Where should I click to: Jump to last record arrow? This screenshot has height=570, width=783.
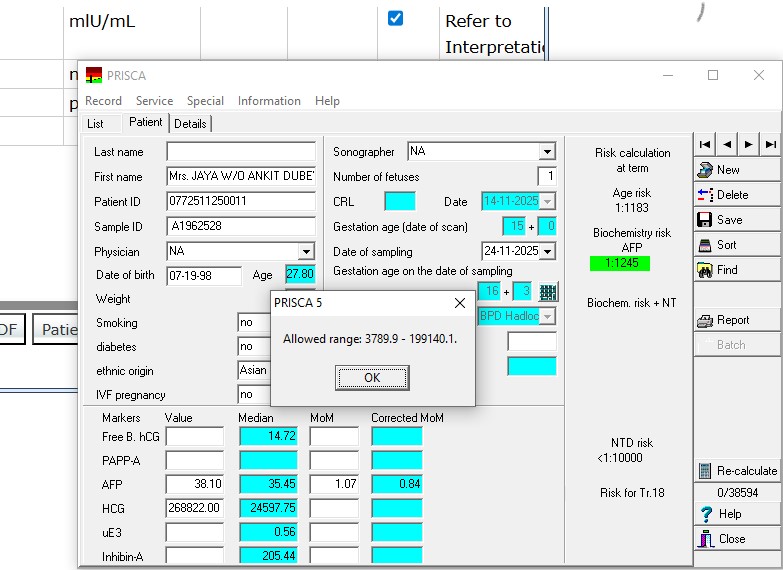(770, 145)
